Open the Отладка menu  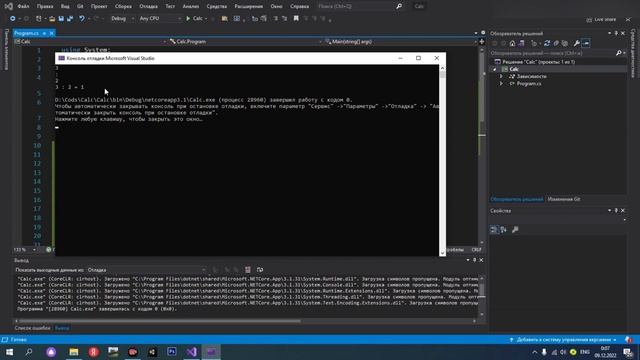[148, 7]
